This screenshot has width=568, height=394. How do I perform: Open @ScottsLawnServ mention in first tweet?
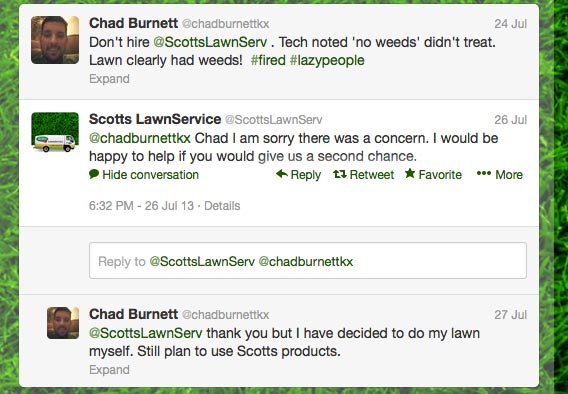(x=210, y=42)
